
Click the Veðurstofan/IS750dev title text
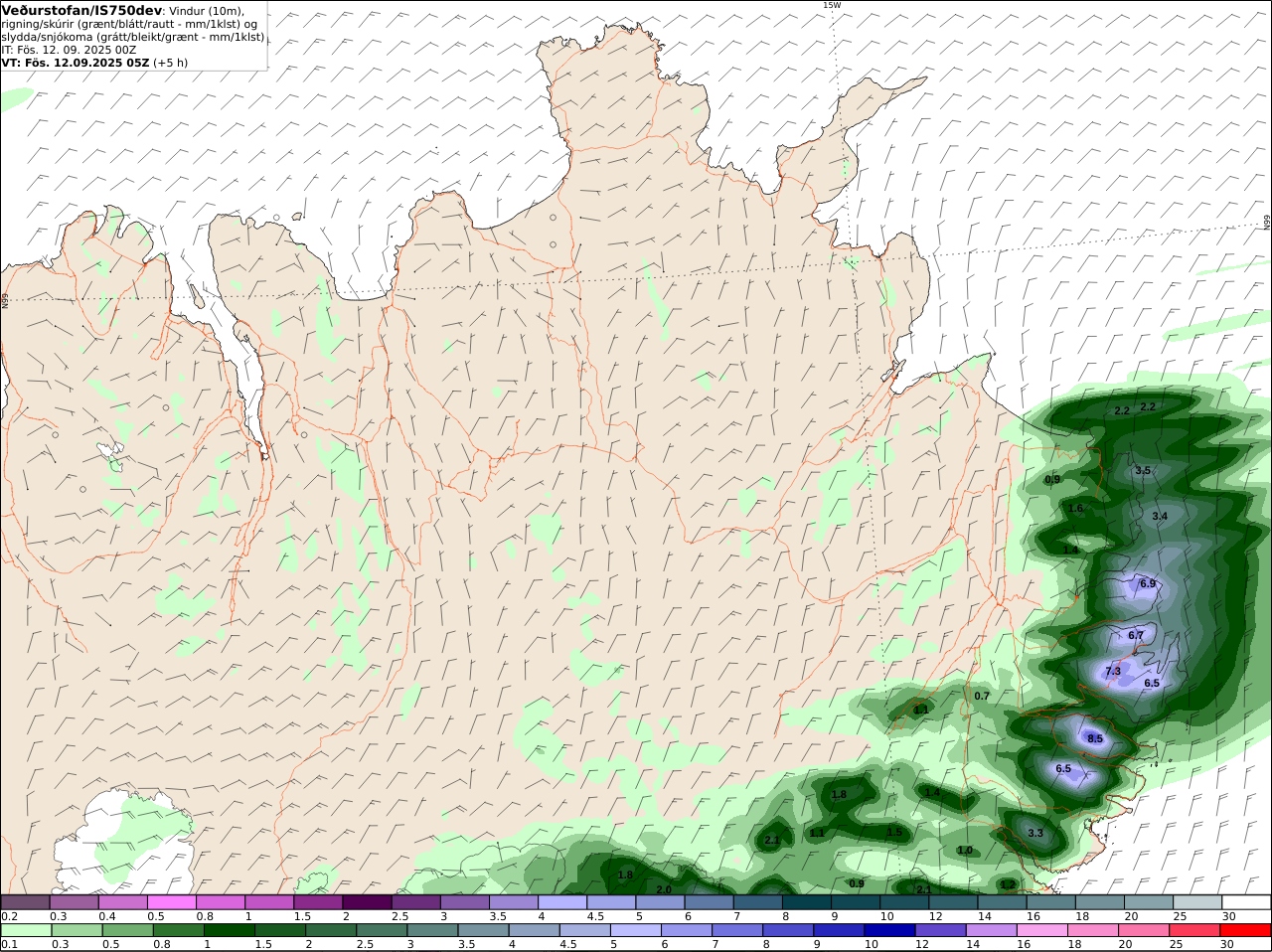(x=82, y=10)
